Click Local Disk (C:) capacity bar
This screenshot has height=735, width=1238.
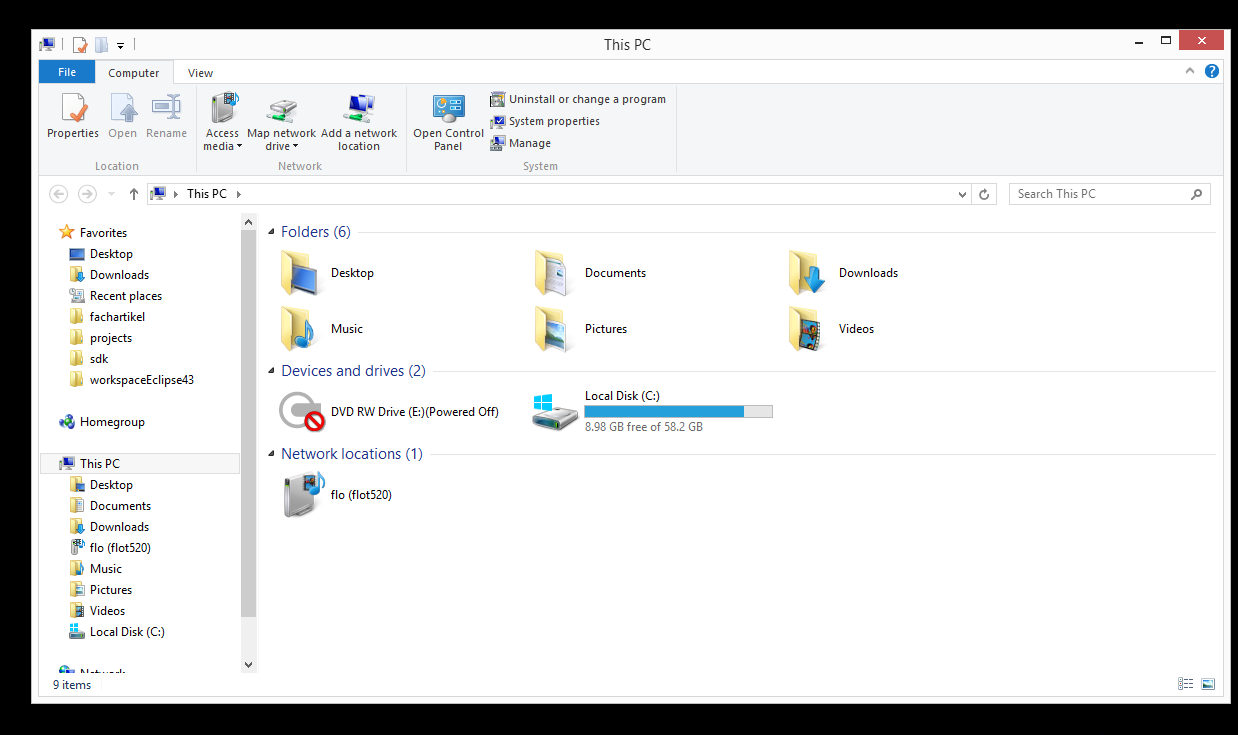tap(678, 411)
